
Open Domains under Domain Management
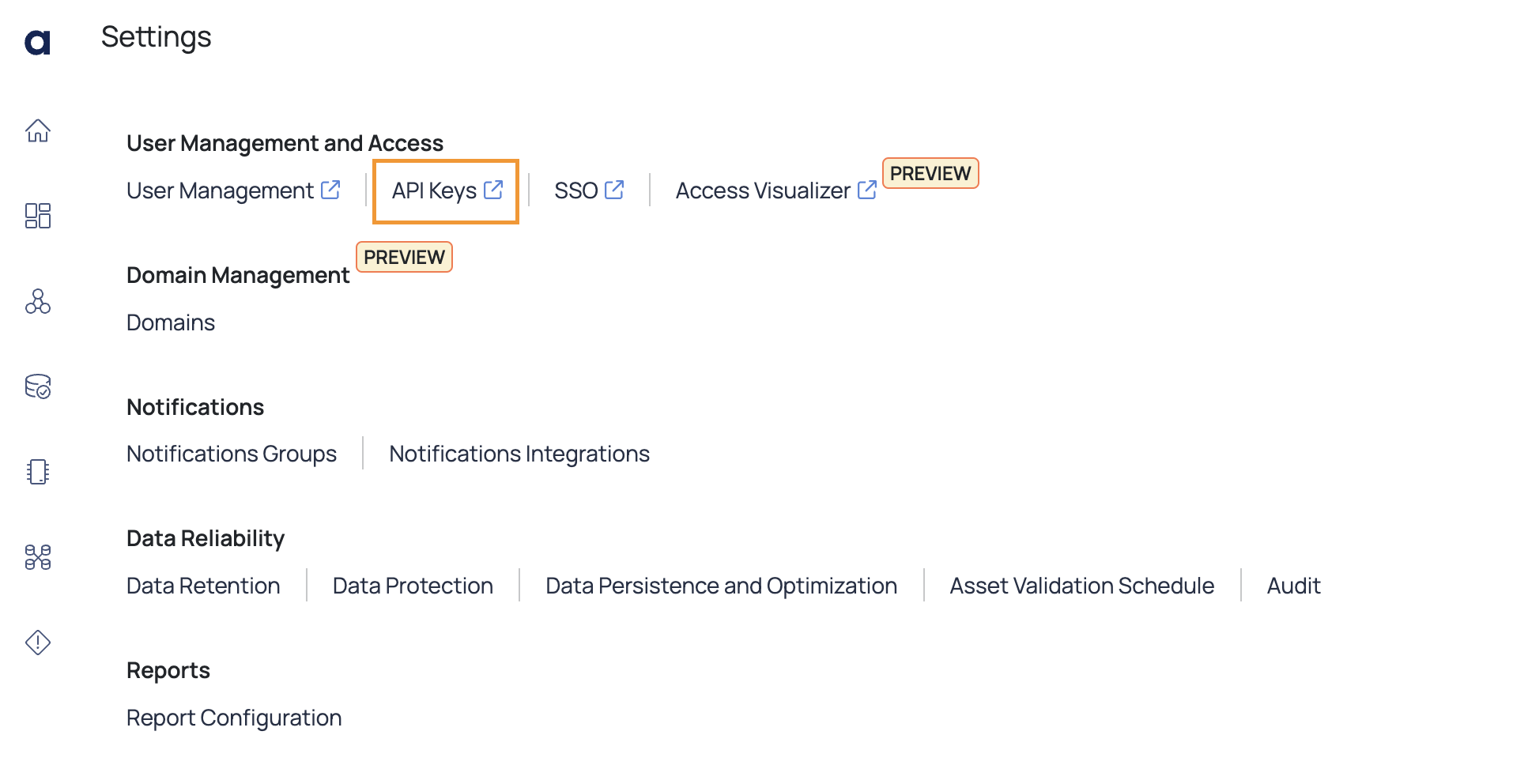171,322
